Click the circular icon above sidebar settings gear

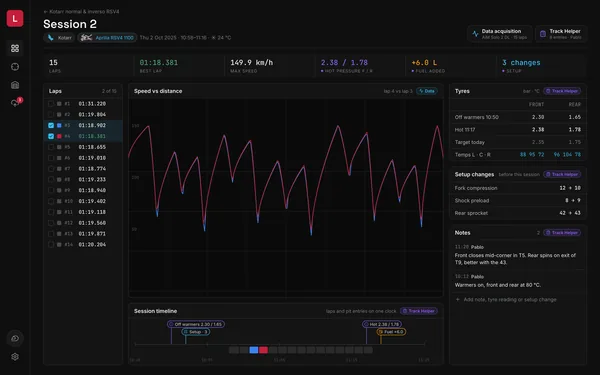15,338
